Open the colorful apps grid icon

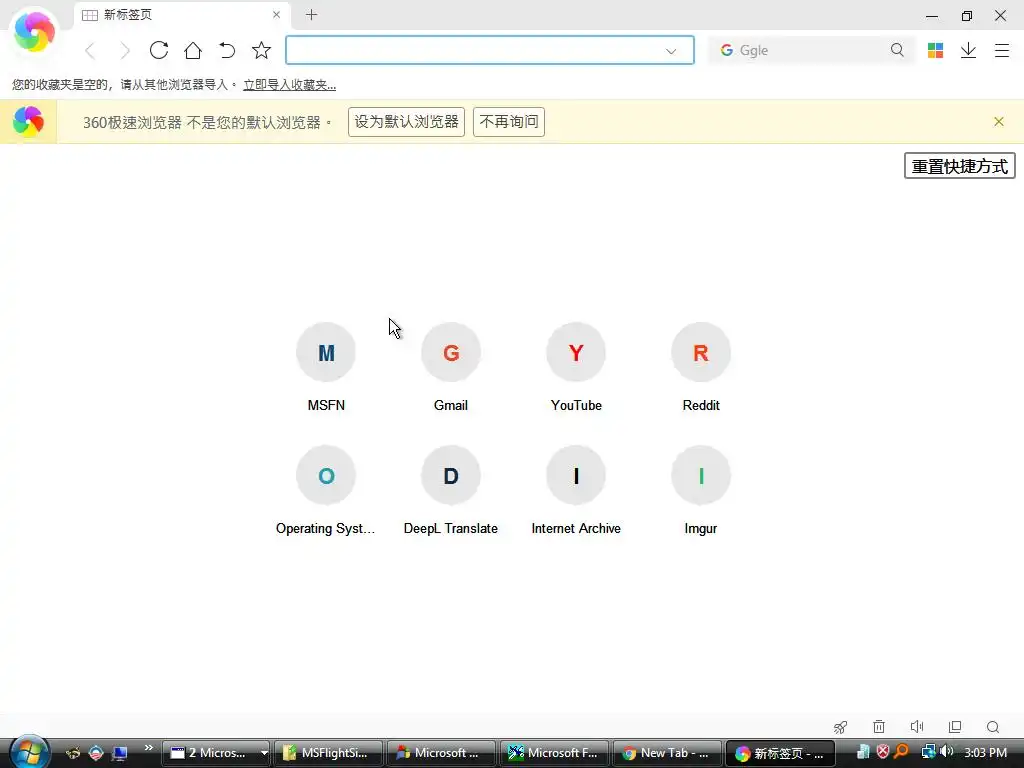pyautogui.click(x=935, y=50)
